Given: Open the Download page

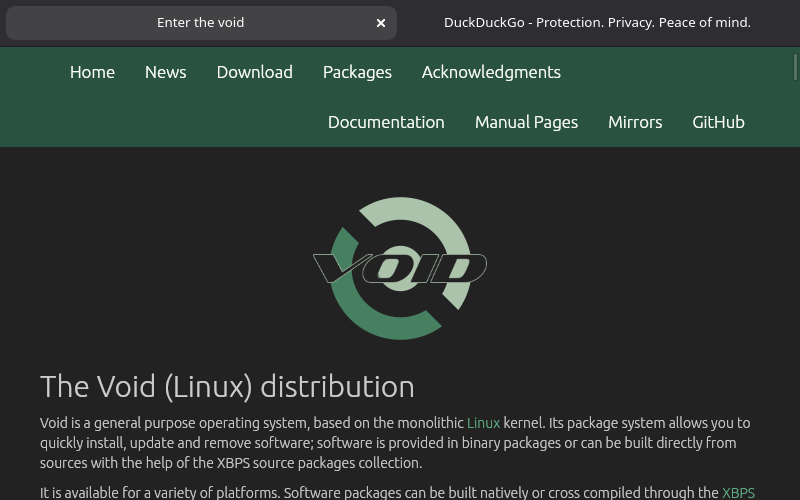Looking at the screenshot, I should click(254, 72).
